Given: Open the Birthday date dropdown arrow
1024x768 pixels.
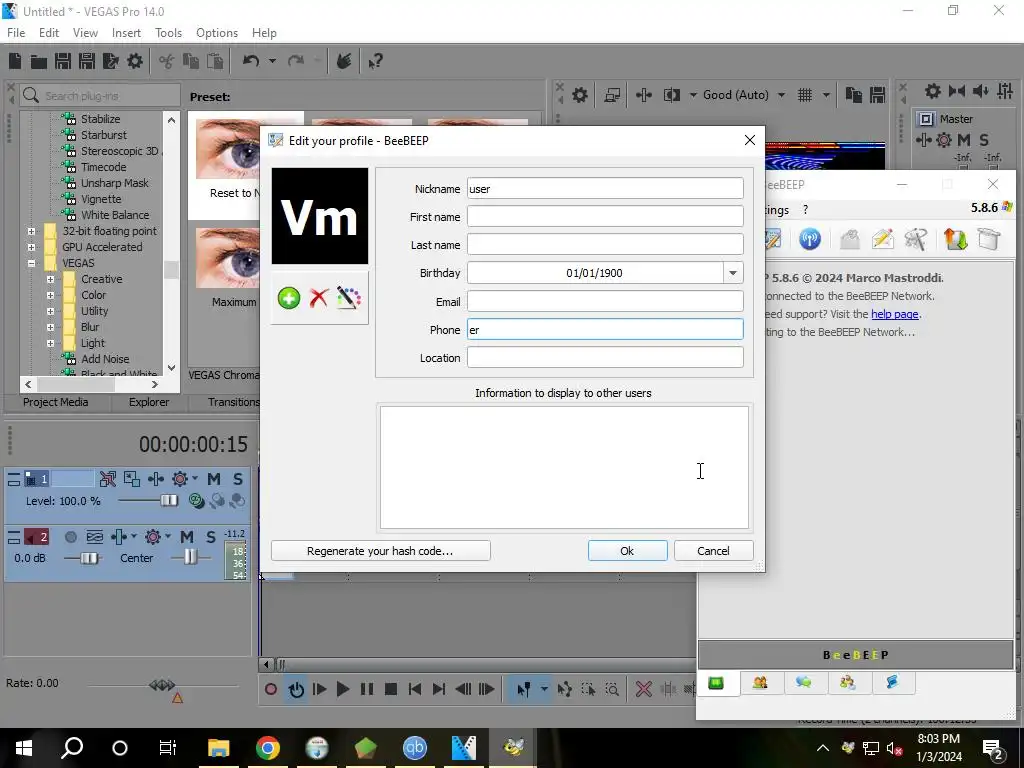Looking at the screenshot, I should pyautogui.click(x=733, y=273).
